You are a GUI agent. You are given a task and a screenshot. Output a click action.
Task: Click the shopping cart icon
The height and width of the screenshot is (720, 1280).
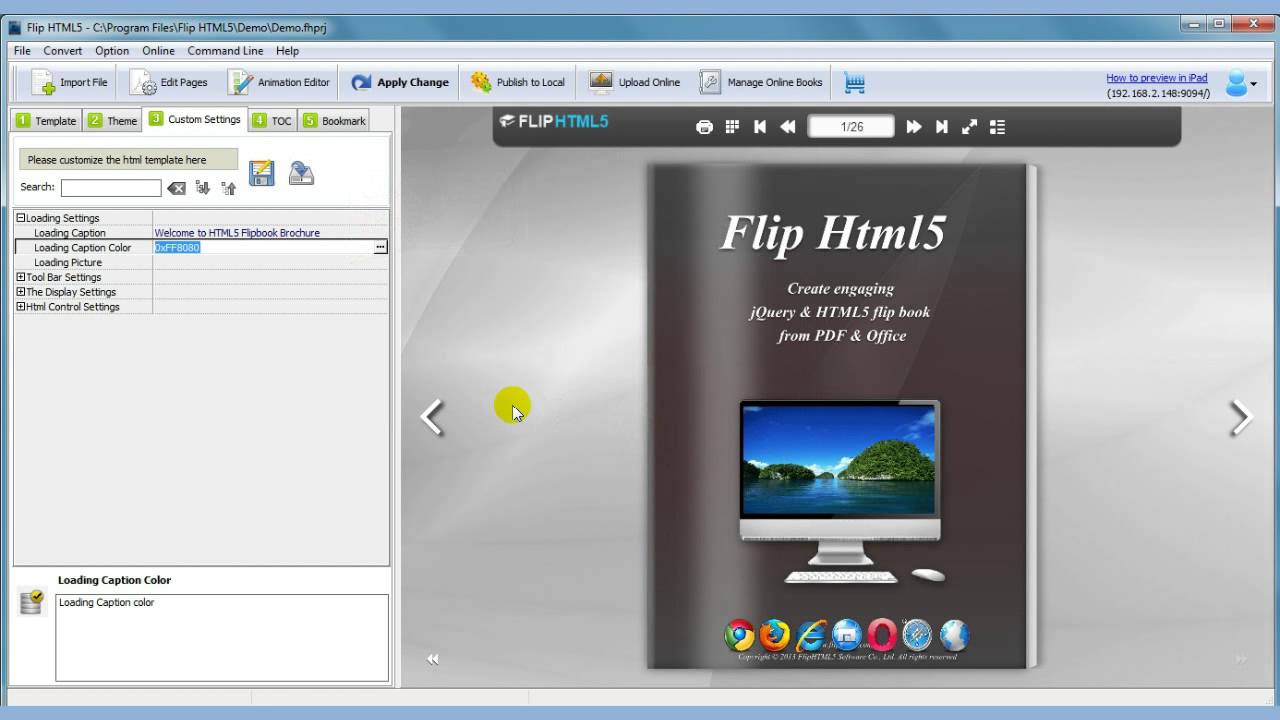tap(854, 83)
